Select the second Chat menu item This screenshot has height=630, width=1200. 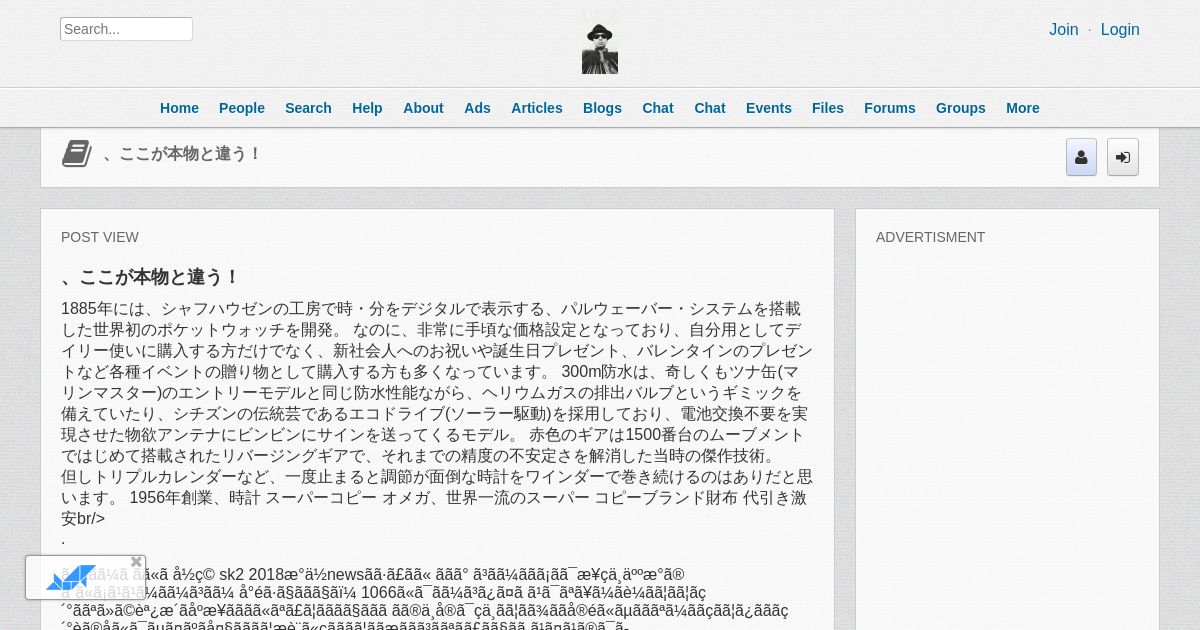(710, 108)
